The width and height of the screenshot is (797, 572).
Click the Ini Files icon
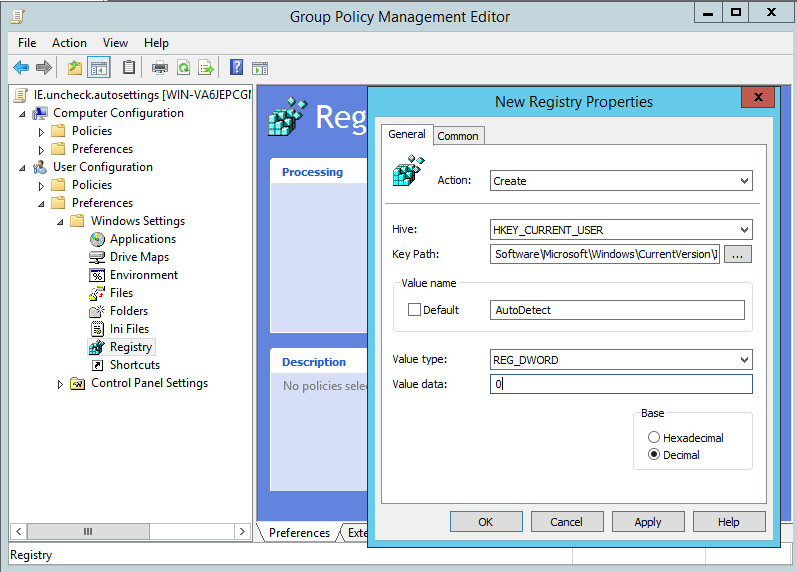click(x=97, y=329)
